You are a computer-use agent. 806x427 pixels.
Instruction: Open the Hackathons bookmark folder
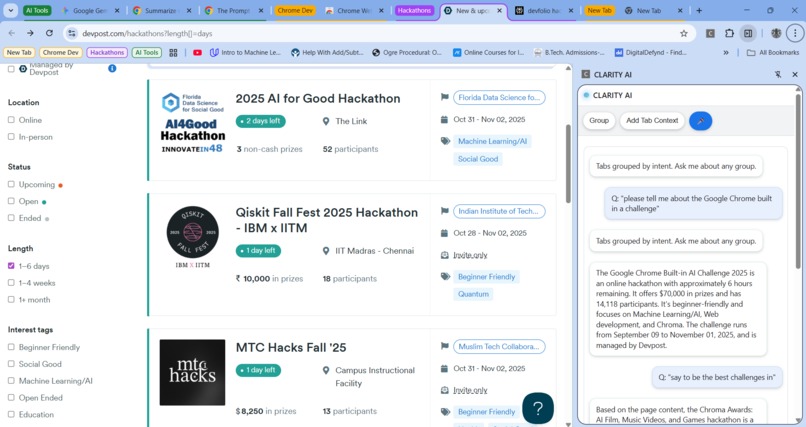coord(107,52)
